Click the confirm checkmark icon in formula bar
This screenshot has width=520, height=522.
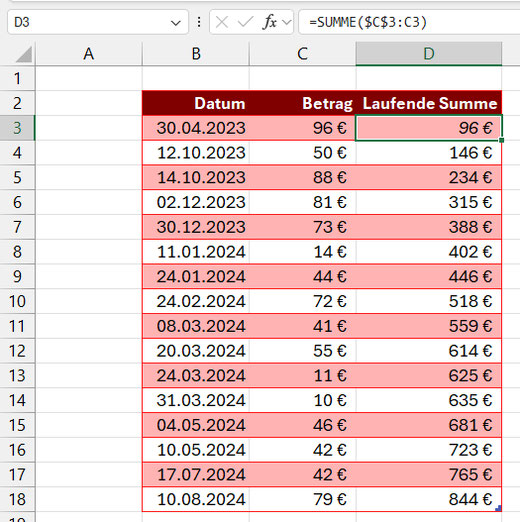(245, 22)
